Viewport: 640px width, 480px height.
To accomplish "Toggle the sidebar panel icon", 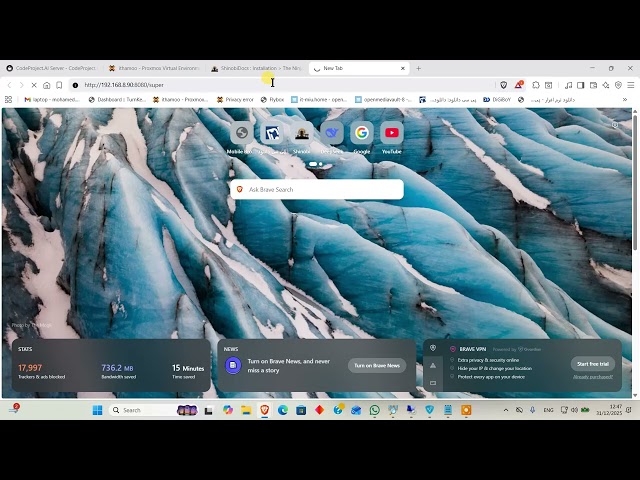I will [580, 85].
